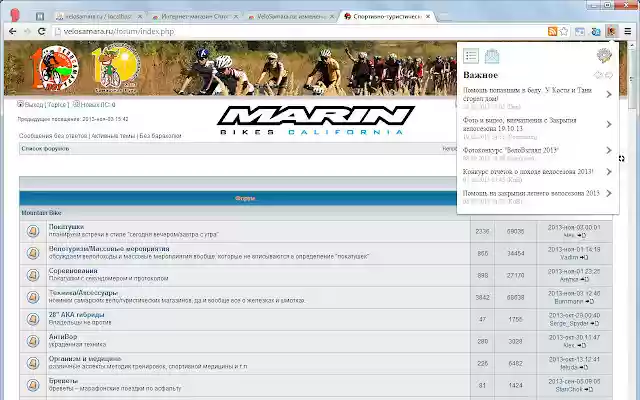Open the АнтиВор forum
The width and height of the screenshot is (640, 400).
point(63,337)
